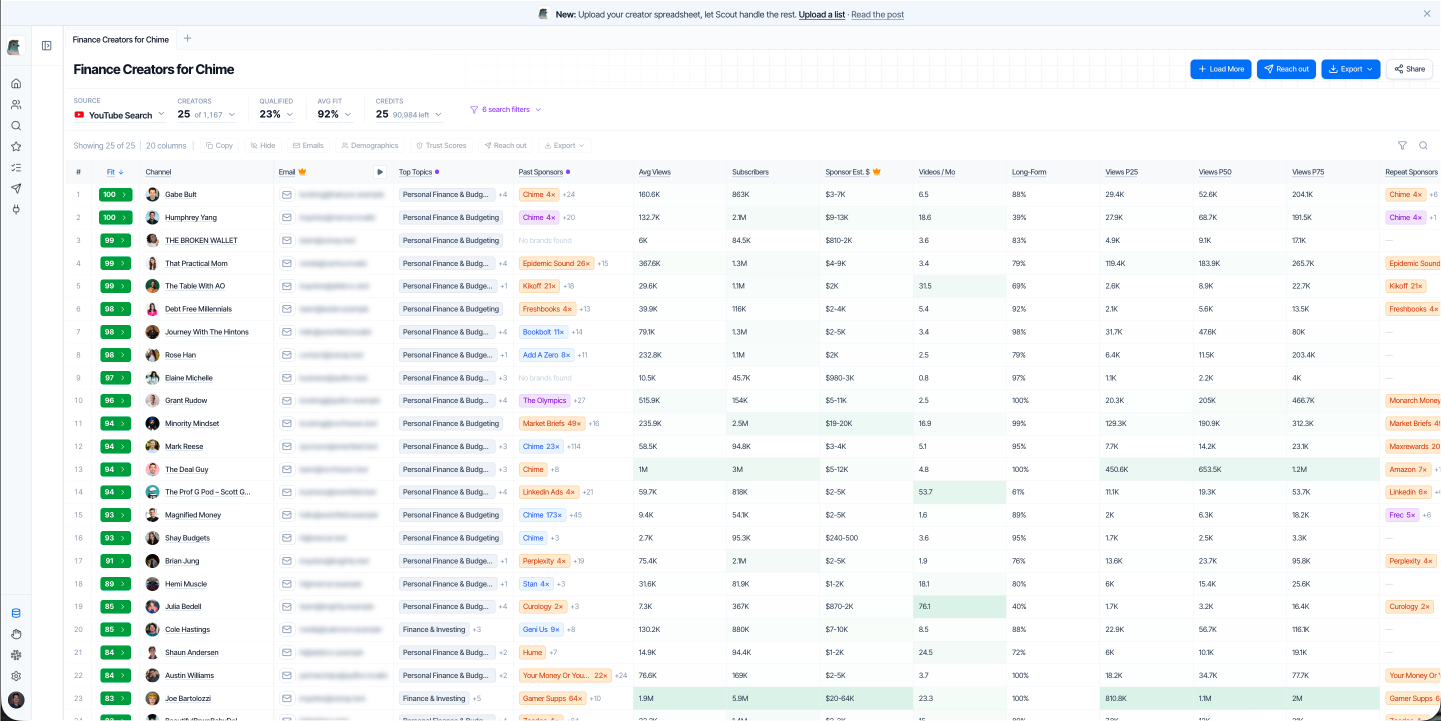
Task: Expand Joe Bartolozzi's 83 fit score
Action: tap(114, 698)
